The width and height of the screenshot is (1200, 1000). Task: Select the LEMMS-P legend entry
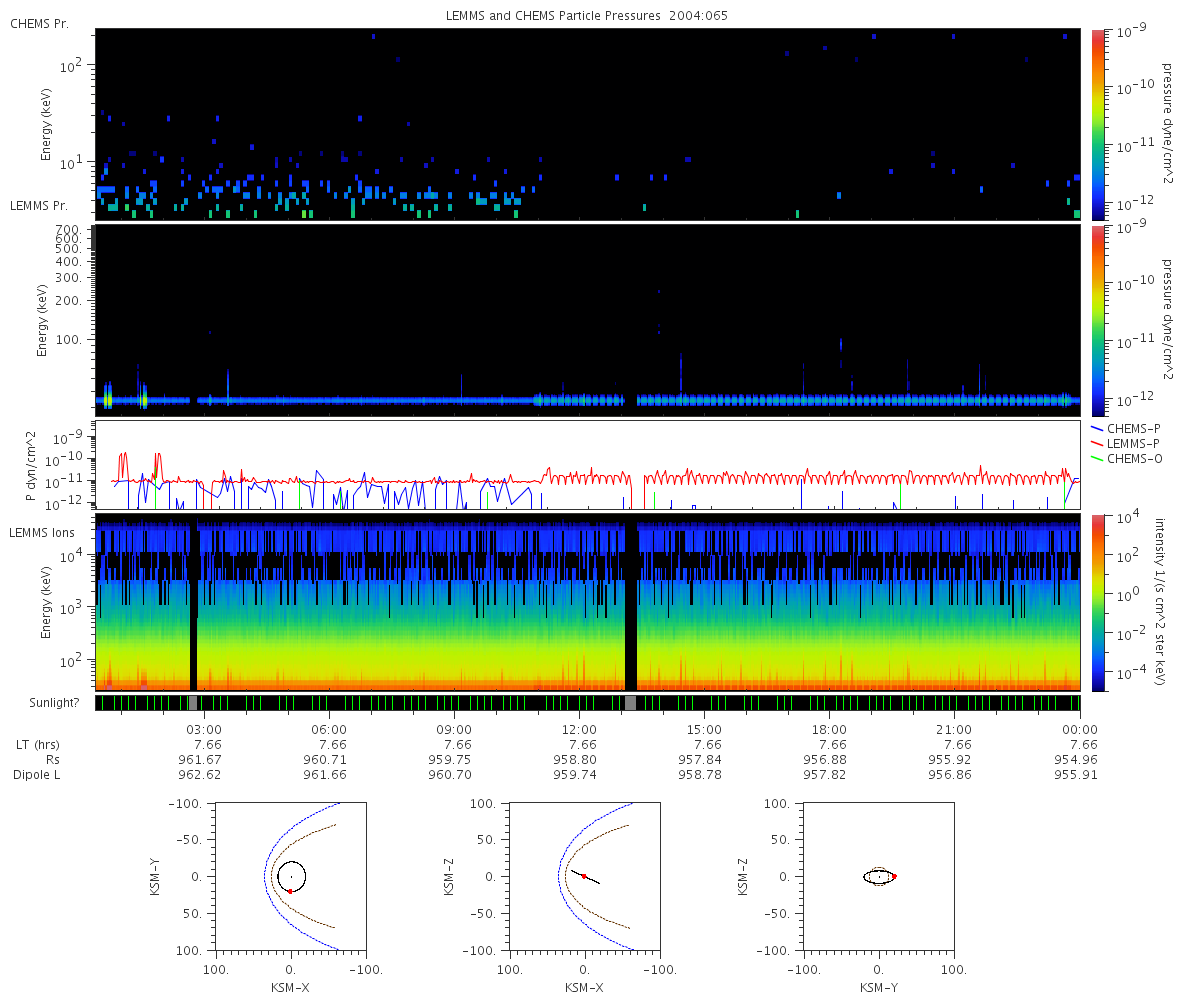[x=1132, y=443]
